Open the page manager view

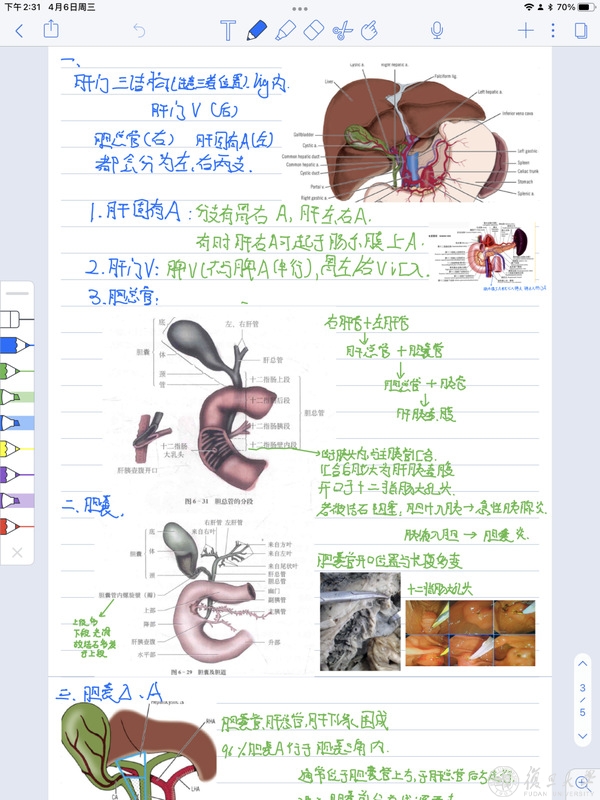580,30
